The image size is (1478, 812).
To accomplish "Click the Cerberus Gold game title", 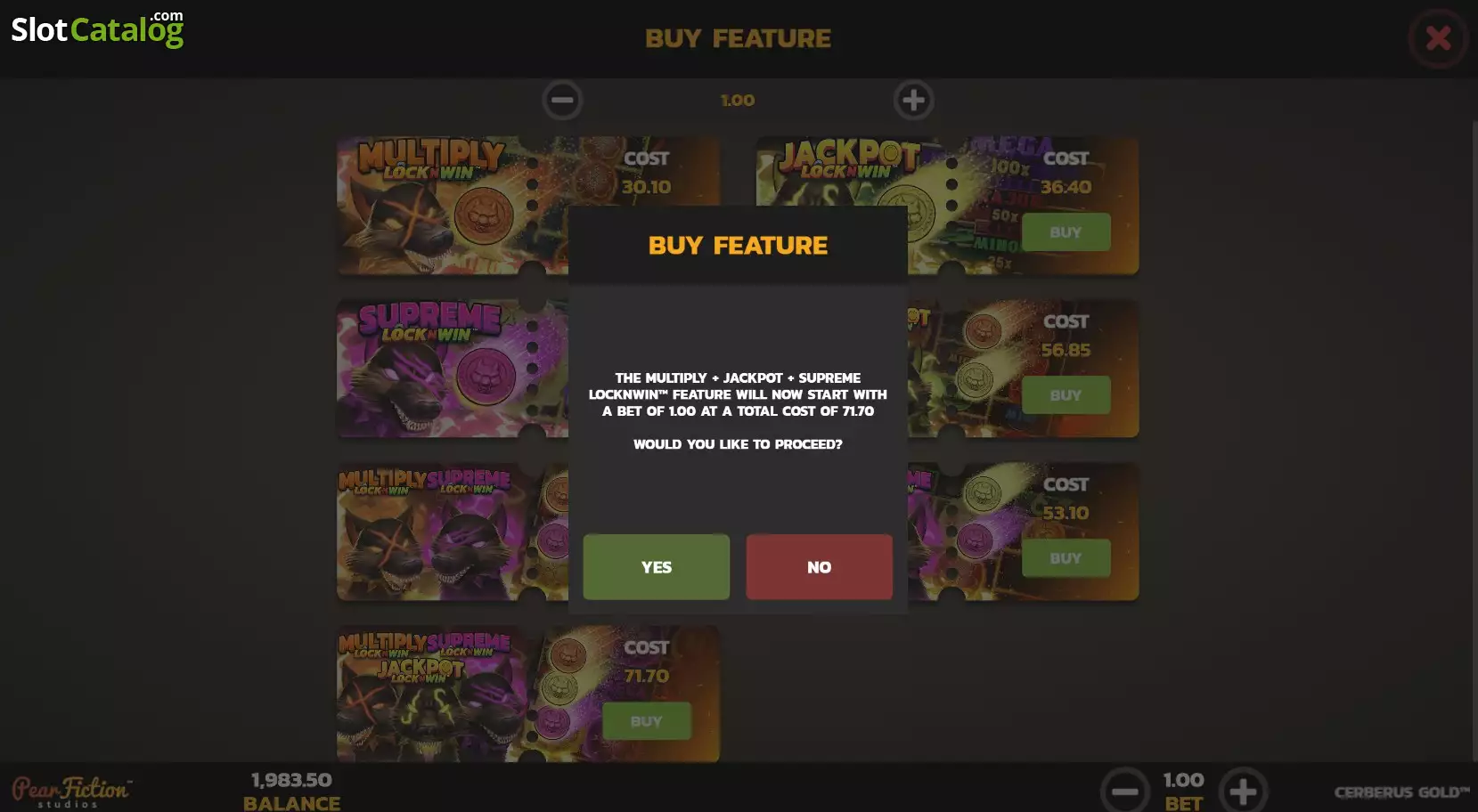I will click(1402, 792).
